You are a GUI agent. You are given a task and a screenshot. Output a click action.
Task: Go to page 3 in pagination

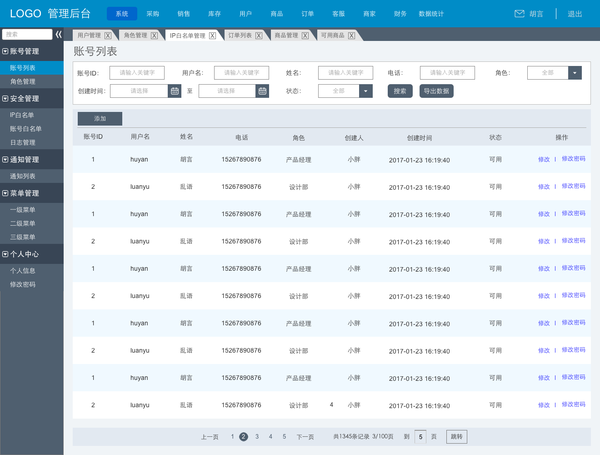(x=257, y=437)
